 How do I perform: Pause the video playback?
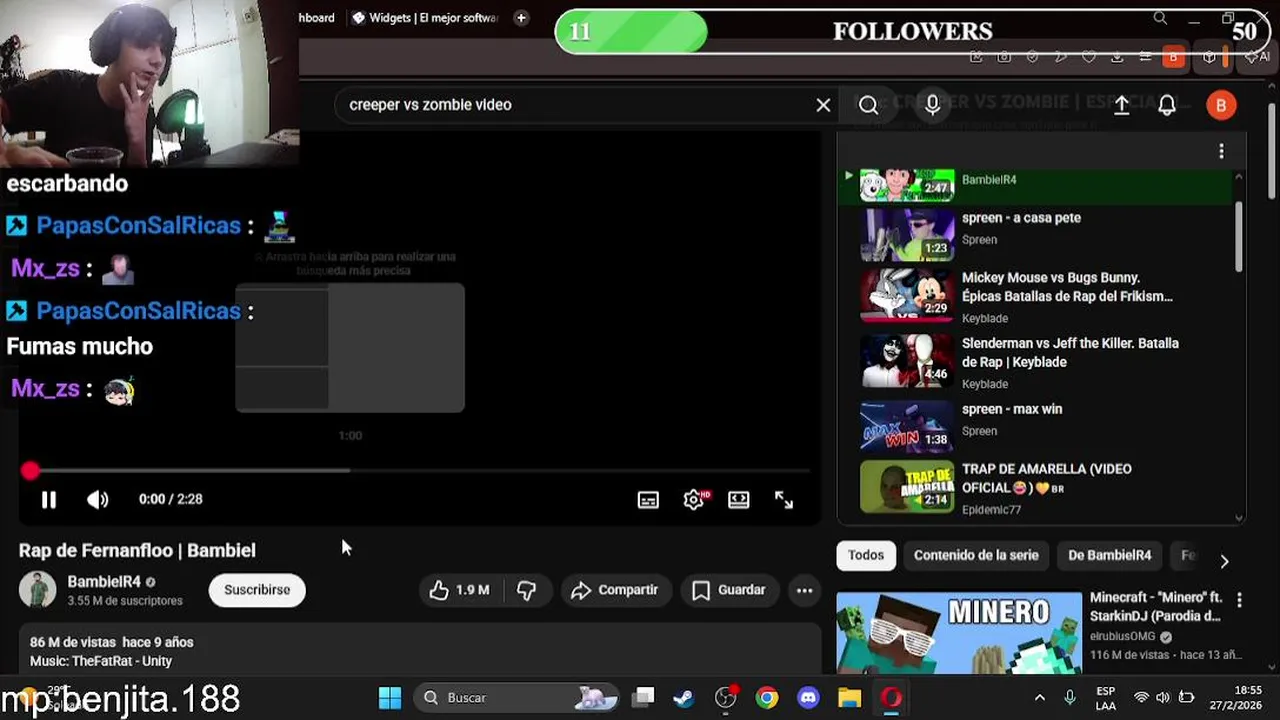48,499
